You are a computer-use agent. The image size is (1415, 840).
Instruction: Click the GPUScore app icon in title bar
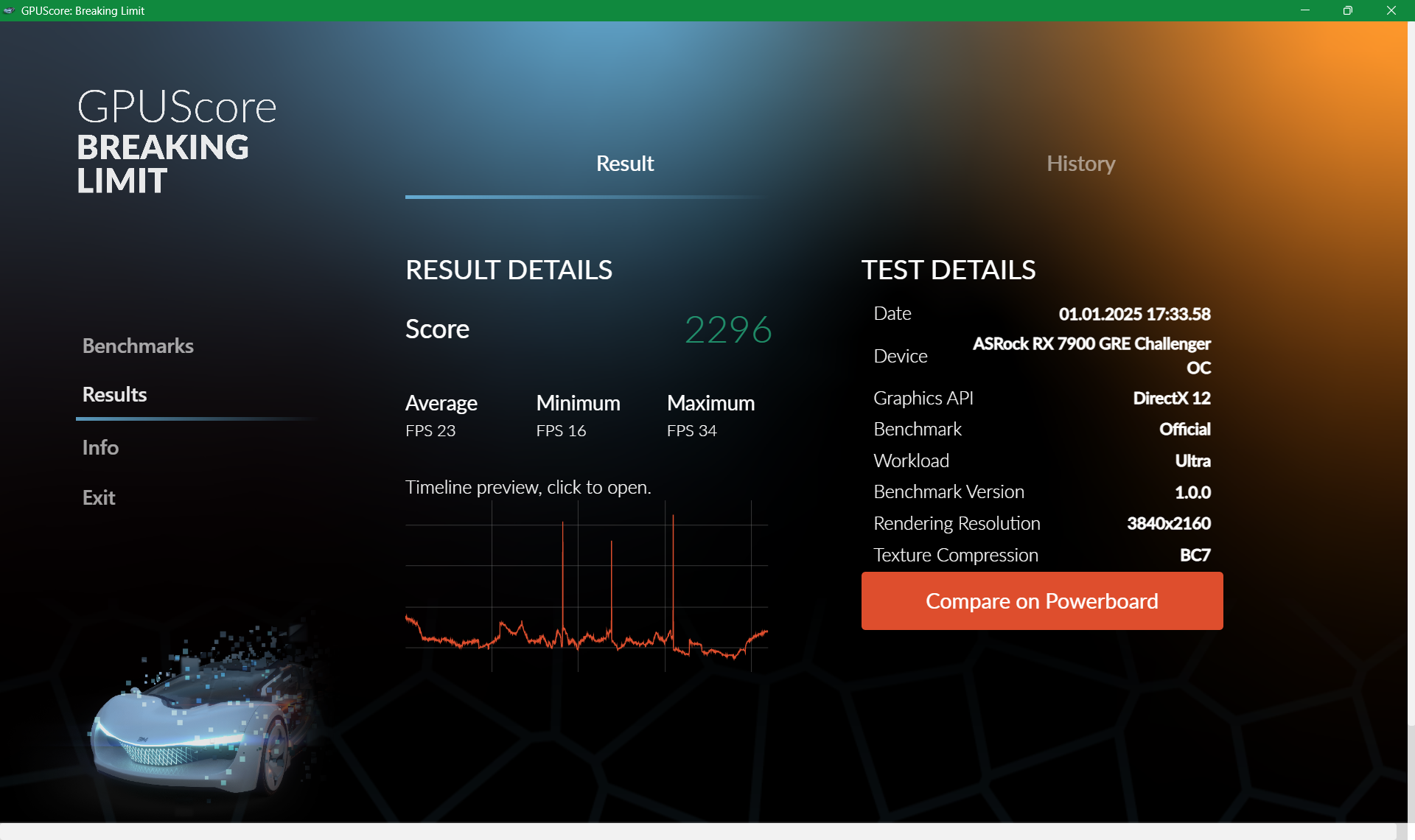pos(9,10)
